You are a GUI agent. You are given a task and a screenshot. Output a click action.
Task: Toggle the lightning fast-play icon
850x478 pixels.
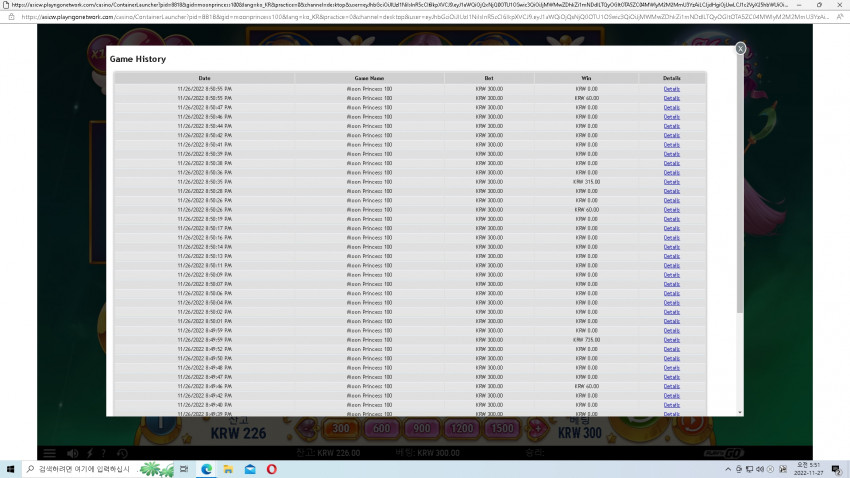point(90,453)
